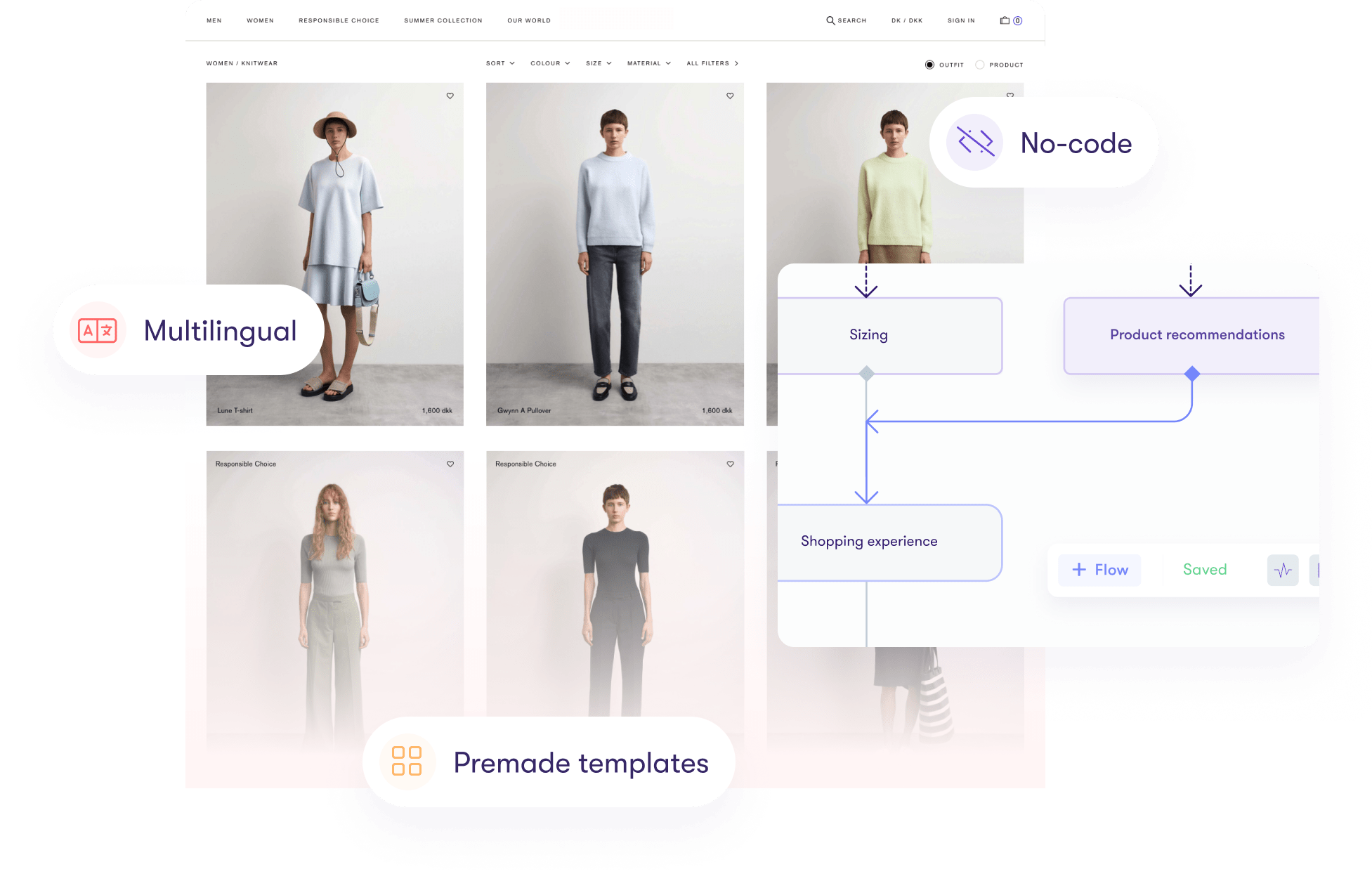Screen dimensions: 1372x881
Task: Expand the SORT dropdown filter
Action: click(x=497, y=63)
